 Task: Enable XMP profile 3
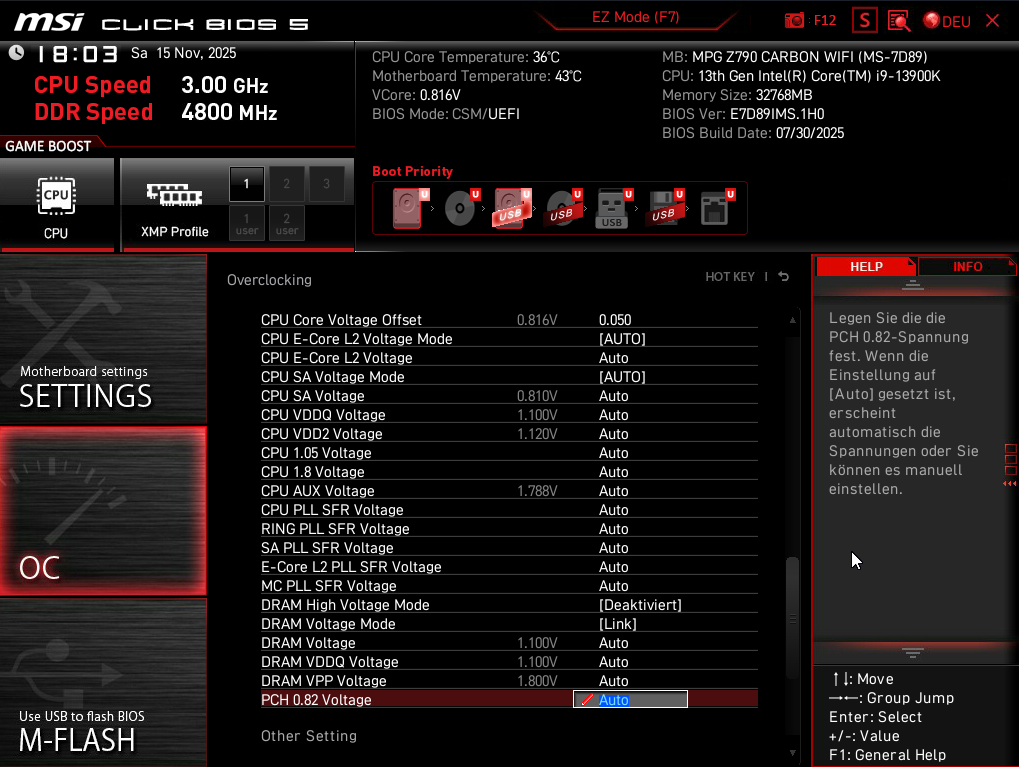pyautogui.click(x=326, y=184)
